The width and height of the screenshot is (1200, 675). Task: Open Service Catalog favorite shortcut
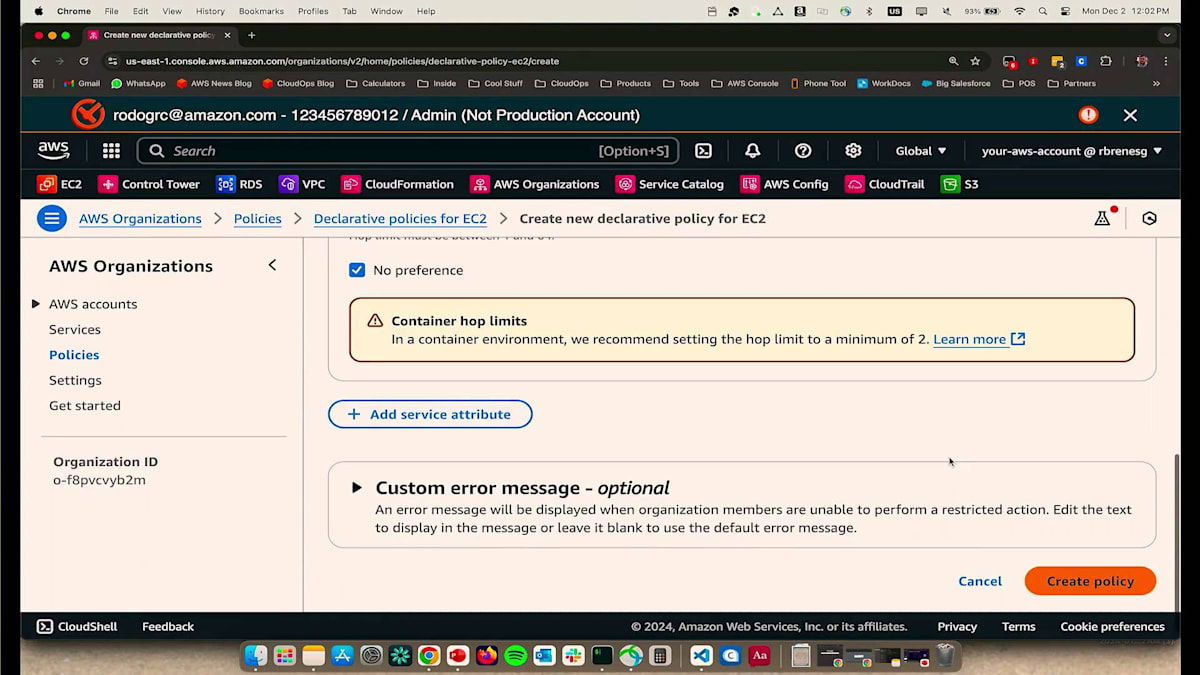[x=669, y=184]
